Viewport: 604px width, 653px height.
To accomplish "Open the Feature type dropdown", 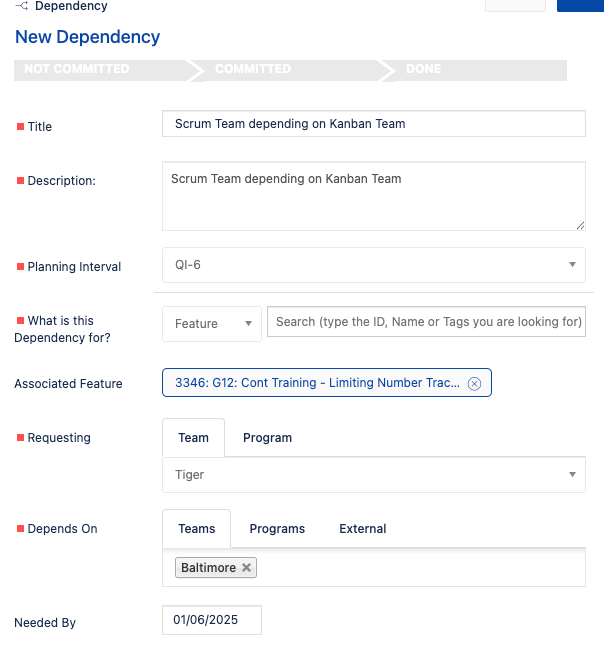I will (212, 324).
